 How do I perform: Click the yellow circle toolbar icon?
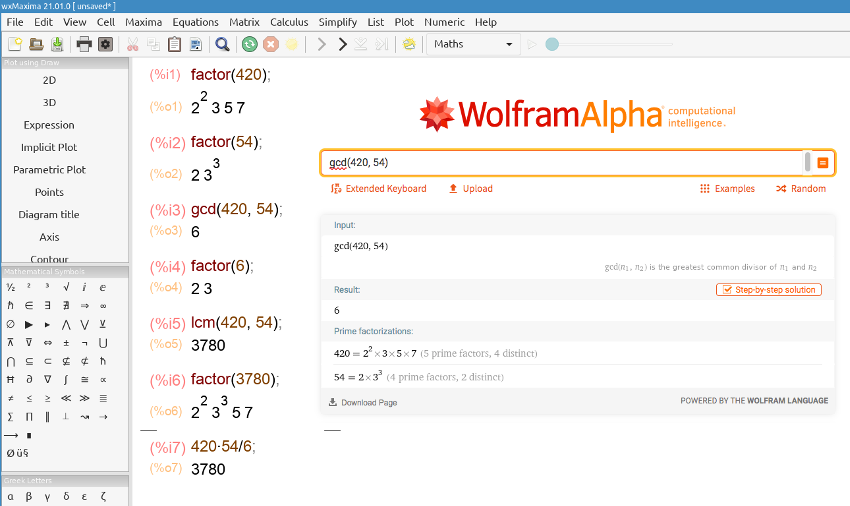[x=292, y=44]
